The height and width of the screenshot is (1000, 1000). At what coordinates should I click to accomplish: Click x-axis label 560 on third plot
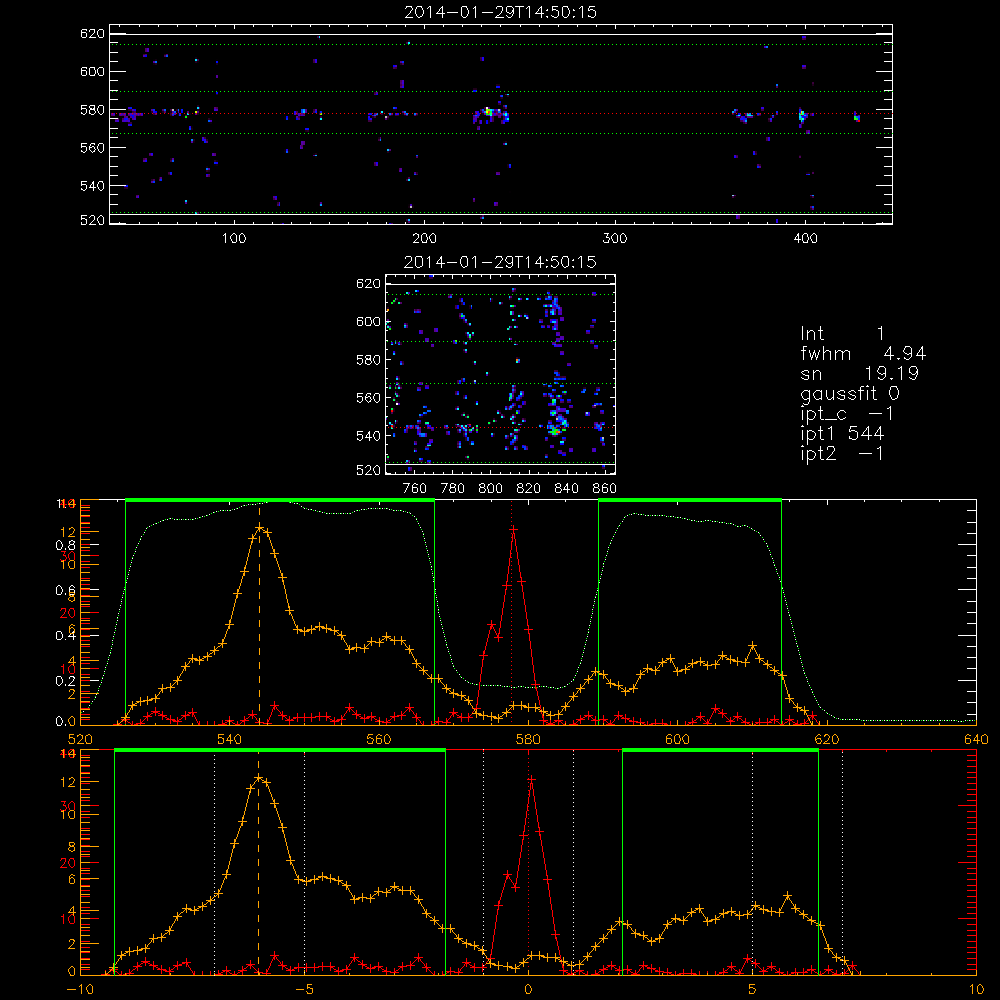(379, 739)
